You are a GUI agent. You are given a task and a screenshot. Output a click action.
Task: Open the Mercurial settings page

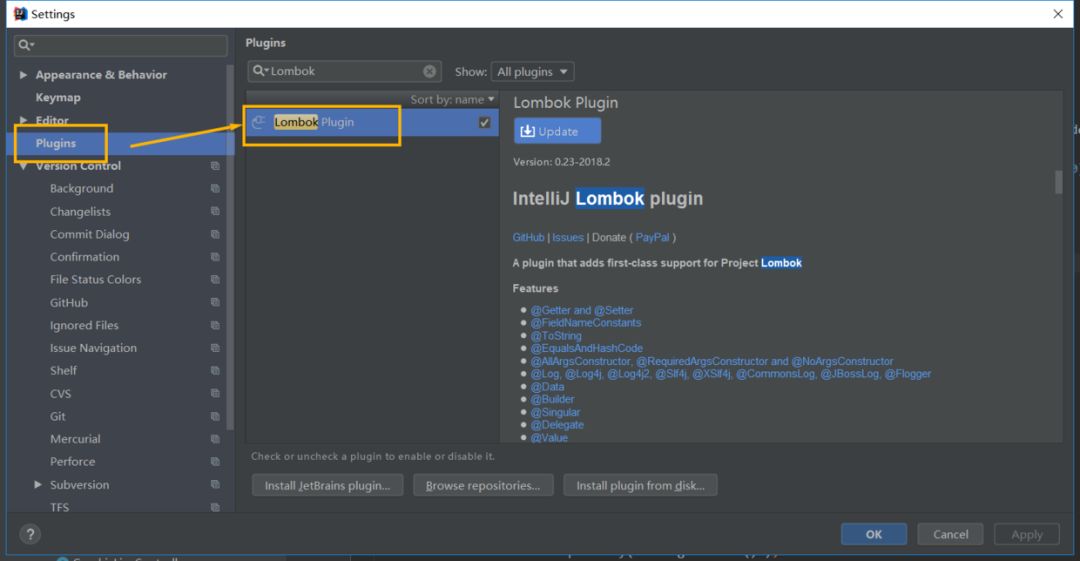coord(75,439)
